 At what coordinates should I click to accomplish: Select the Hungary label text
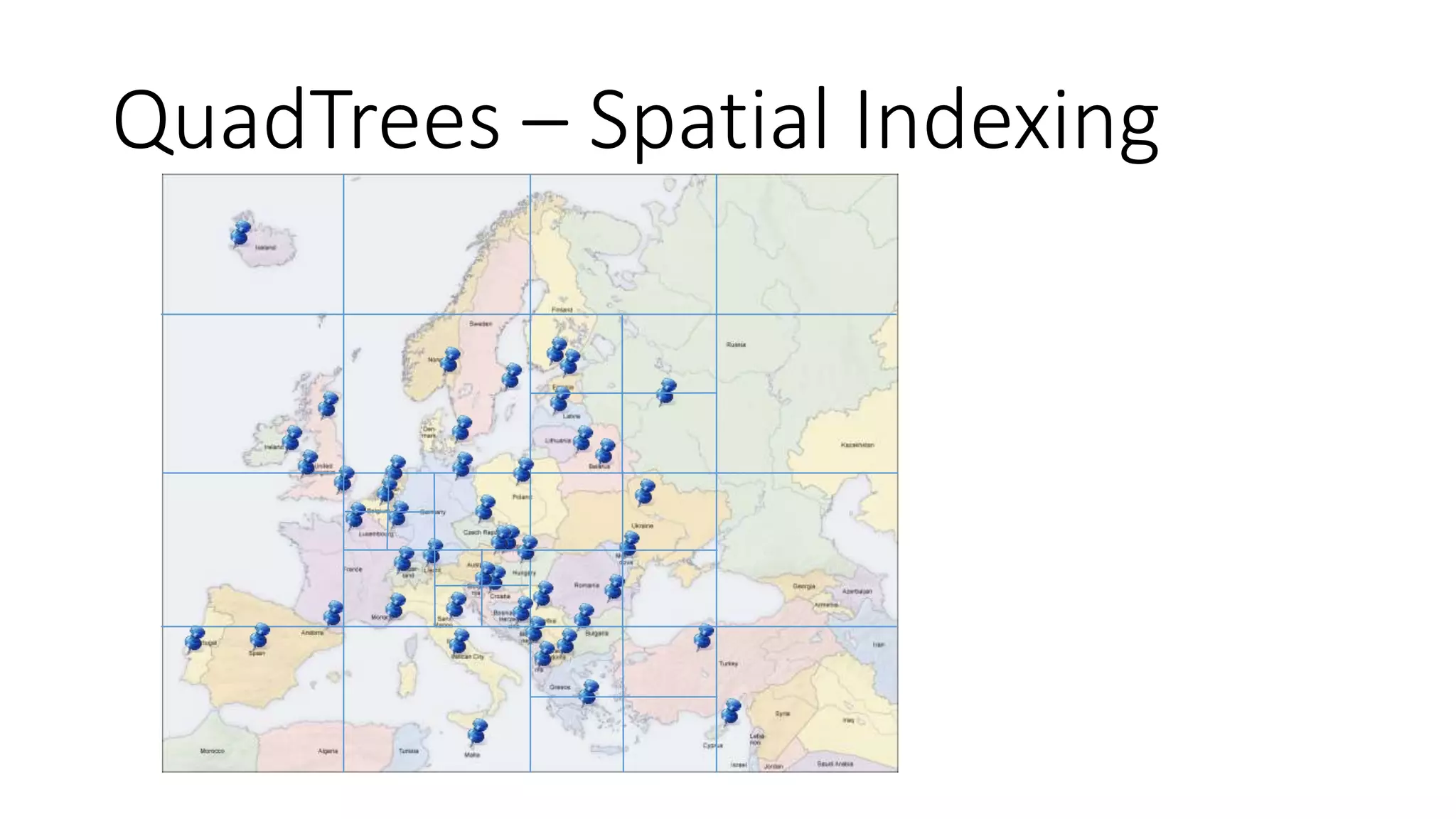524,572
